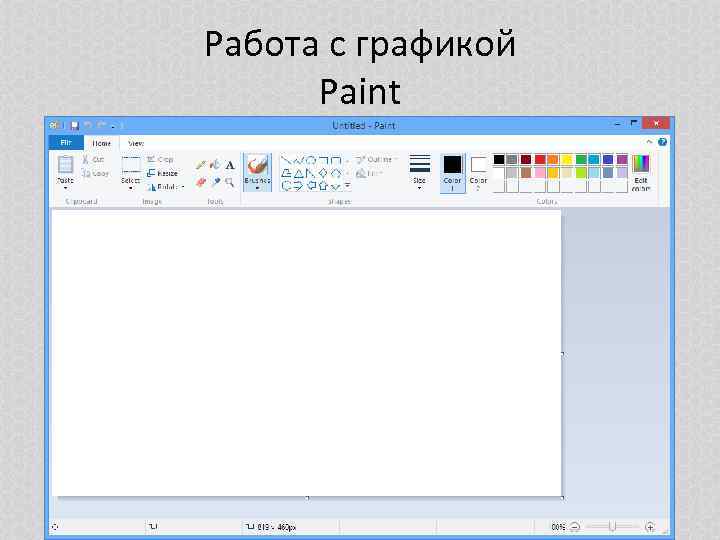Open the Size line thickness dropdown

coord(420,172)
